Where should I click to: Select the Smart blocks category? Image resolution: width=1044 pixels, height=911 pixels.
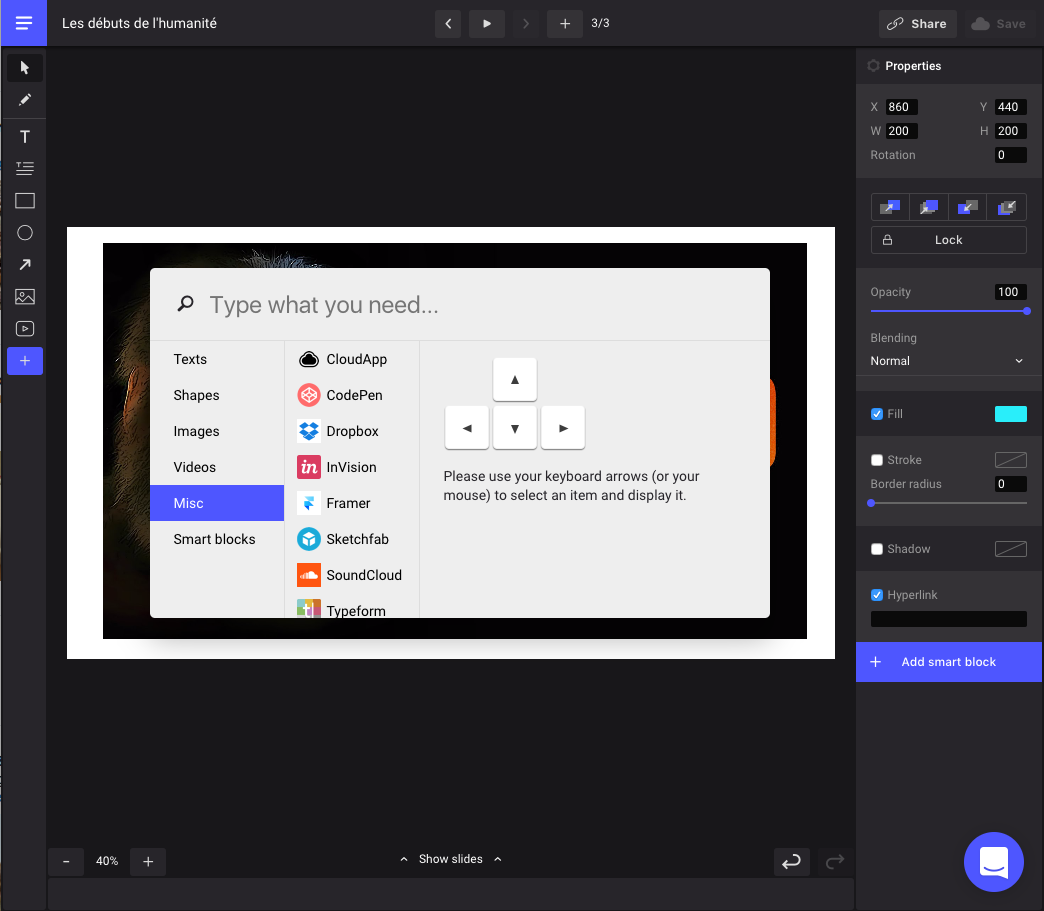pos(214,539)
